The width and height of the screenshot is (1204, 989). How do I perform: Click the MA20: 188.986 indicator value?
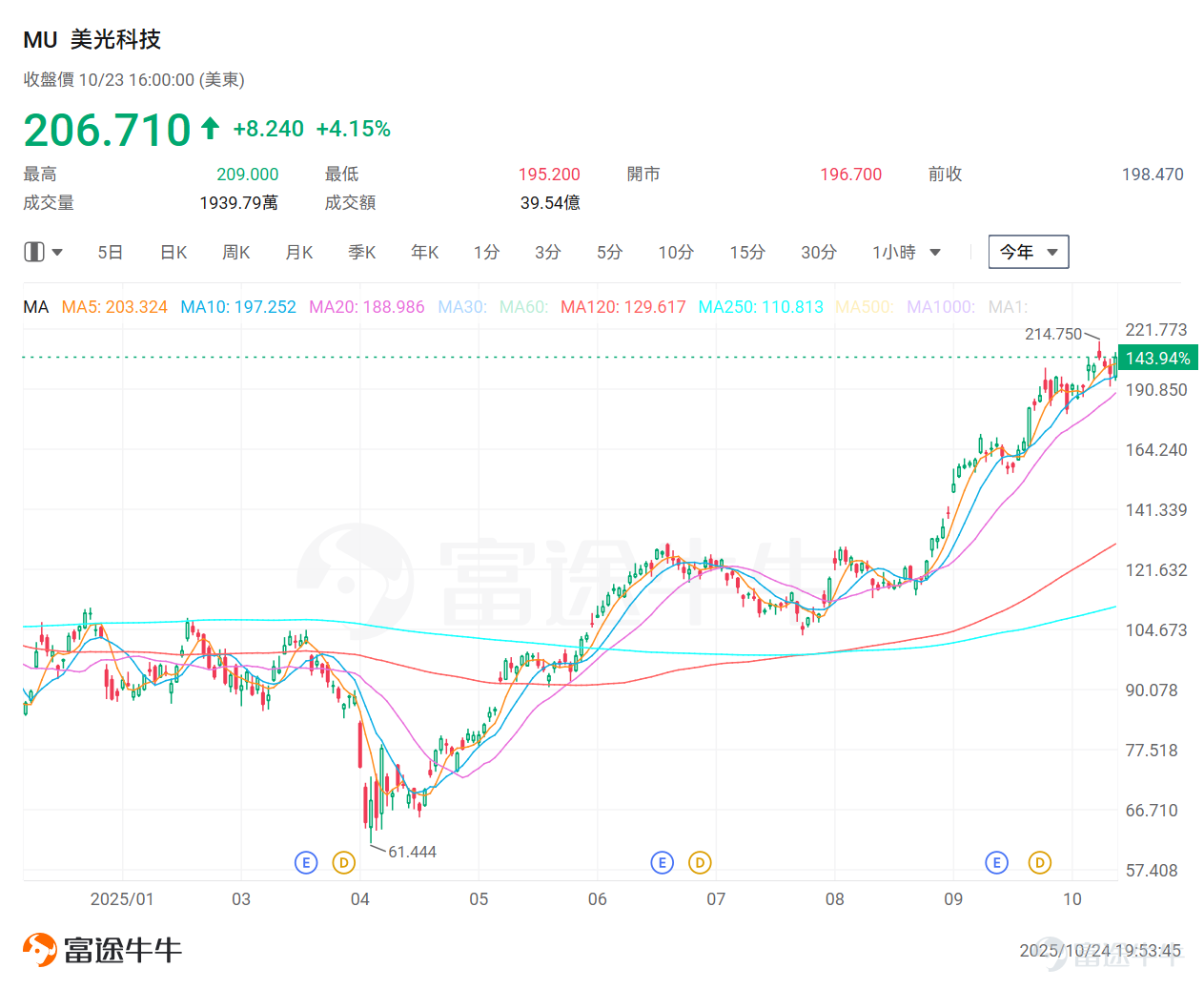[x=367, y=307]
